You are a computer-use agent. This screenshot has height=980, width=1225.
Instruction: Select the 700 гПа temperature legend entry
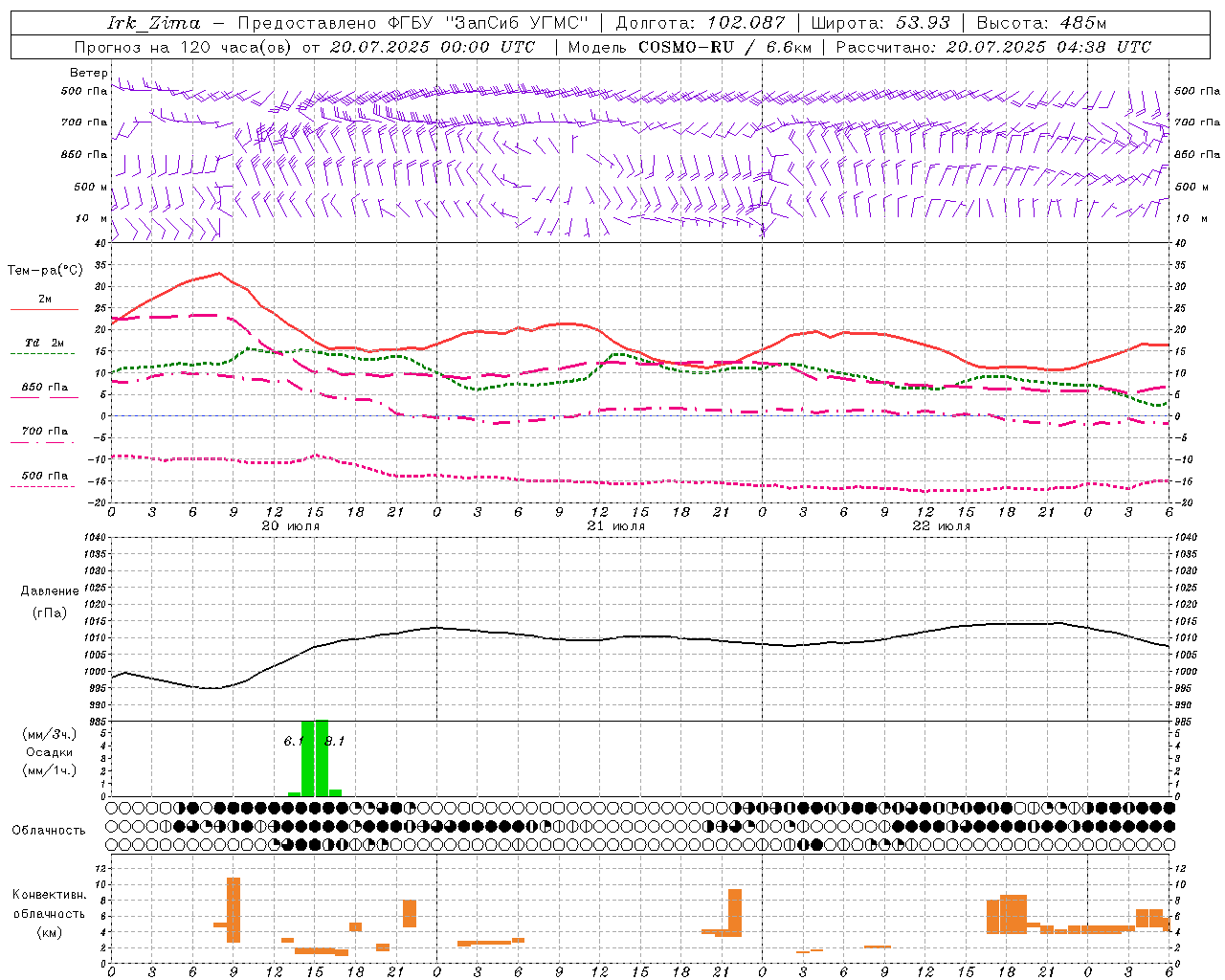(x=44, y=432)
